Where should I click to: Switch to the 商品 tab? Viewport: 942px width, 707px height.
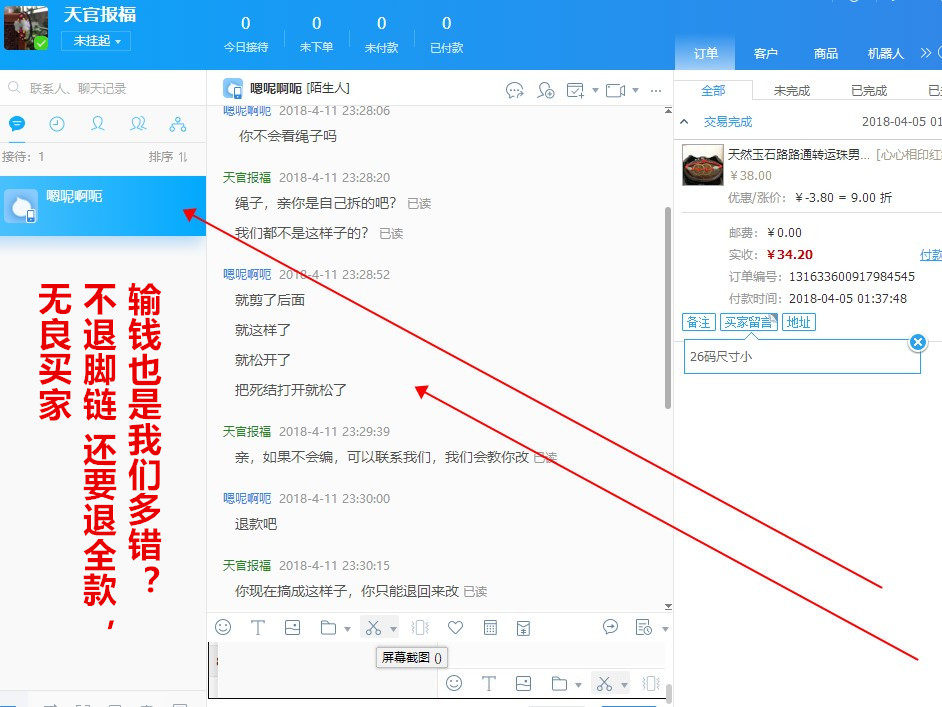point(825,53)
